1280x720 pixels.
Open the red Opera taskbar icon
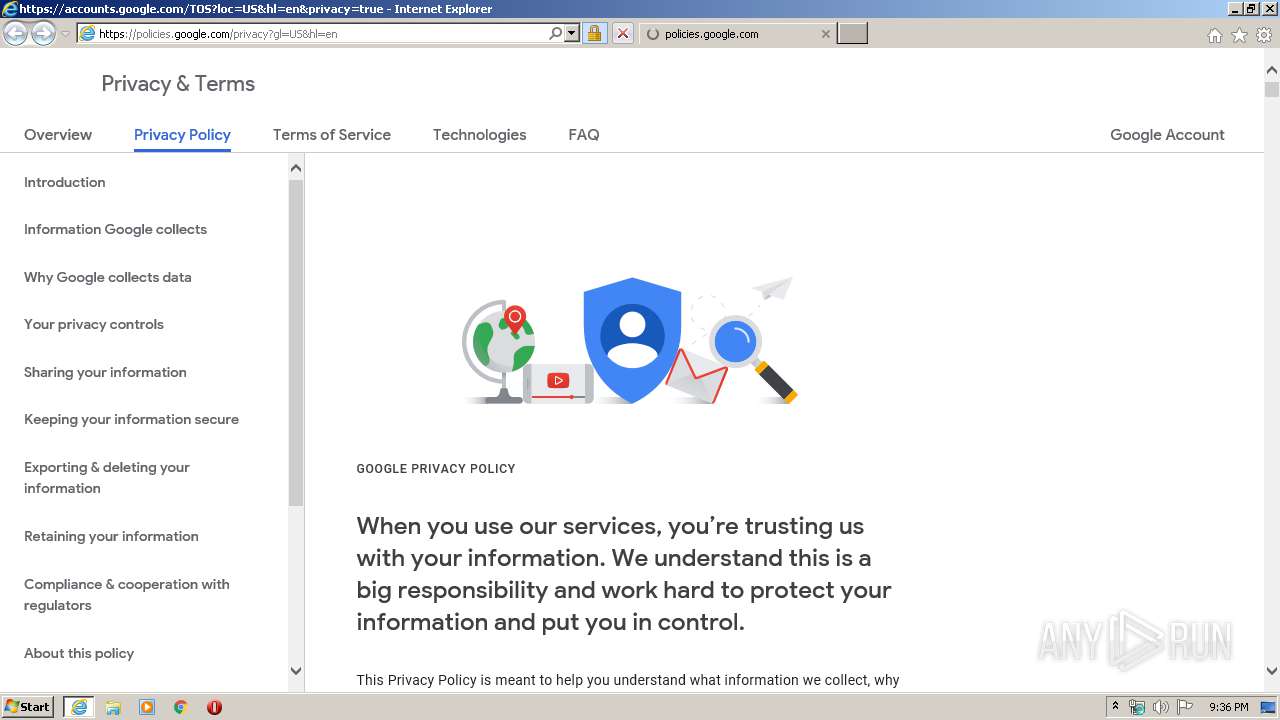pos(214,707)
